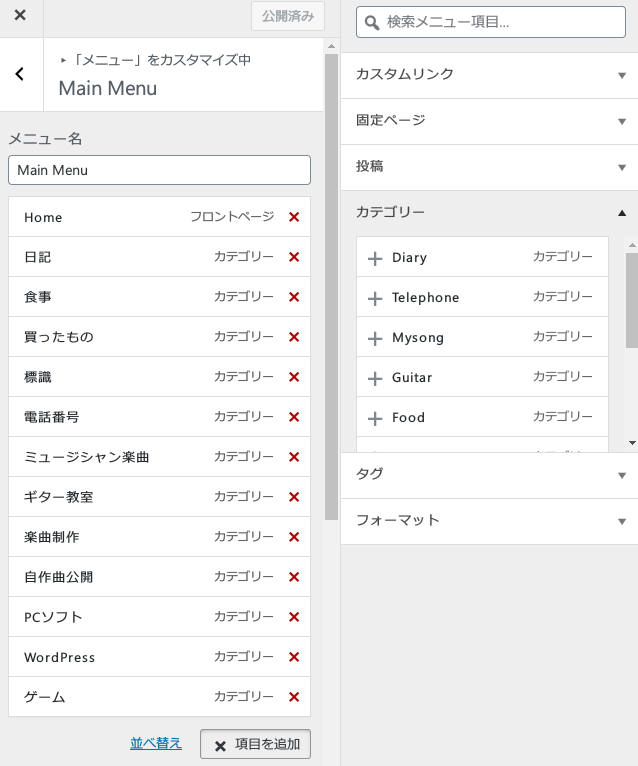638x766 pixels.
Task: Add the Food category to the menu
Action: click(x=375, y=418)
